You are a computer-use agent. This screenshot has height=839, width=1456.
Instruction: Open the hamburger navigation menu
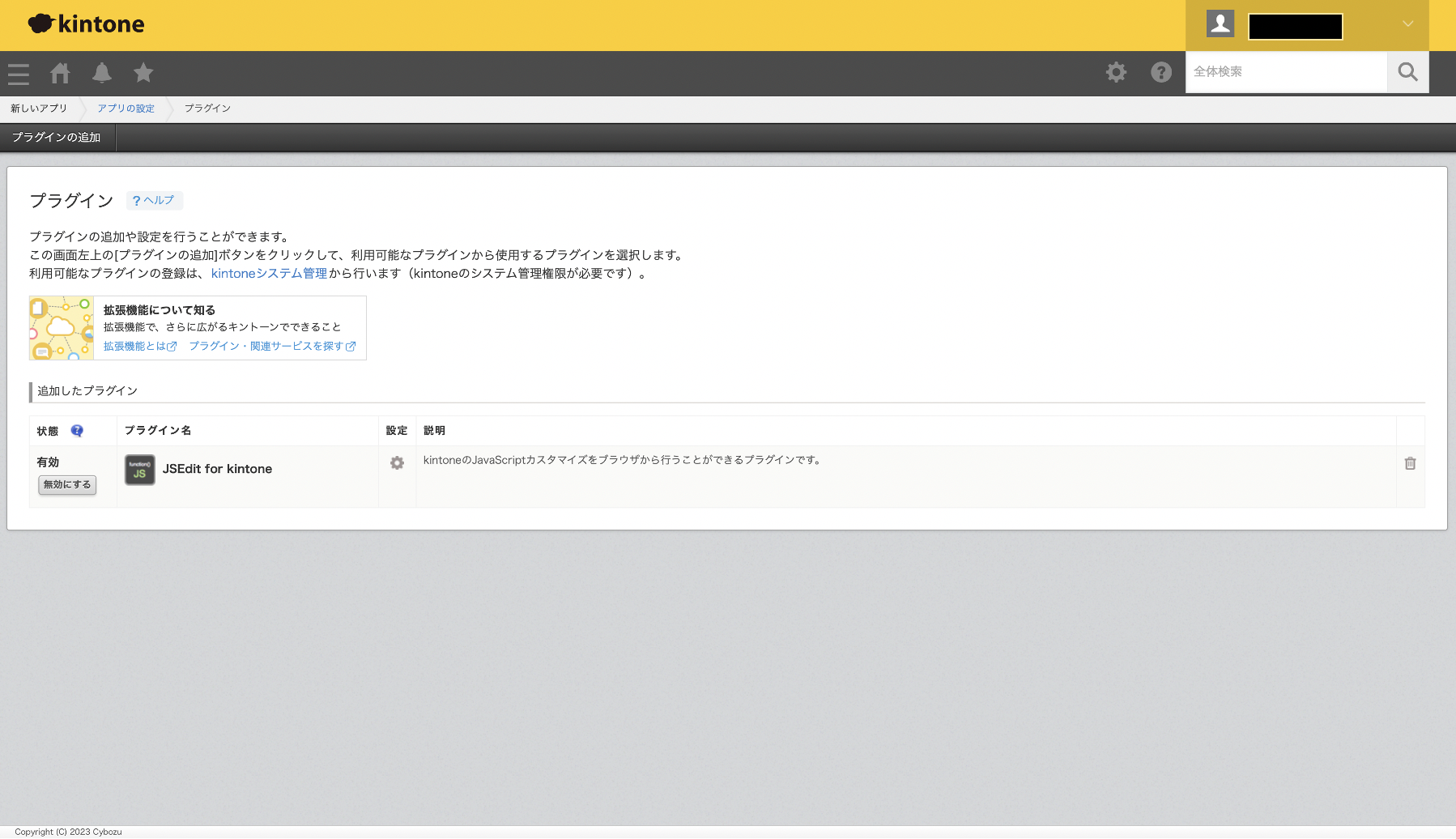coord(18,73)
